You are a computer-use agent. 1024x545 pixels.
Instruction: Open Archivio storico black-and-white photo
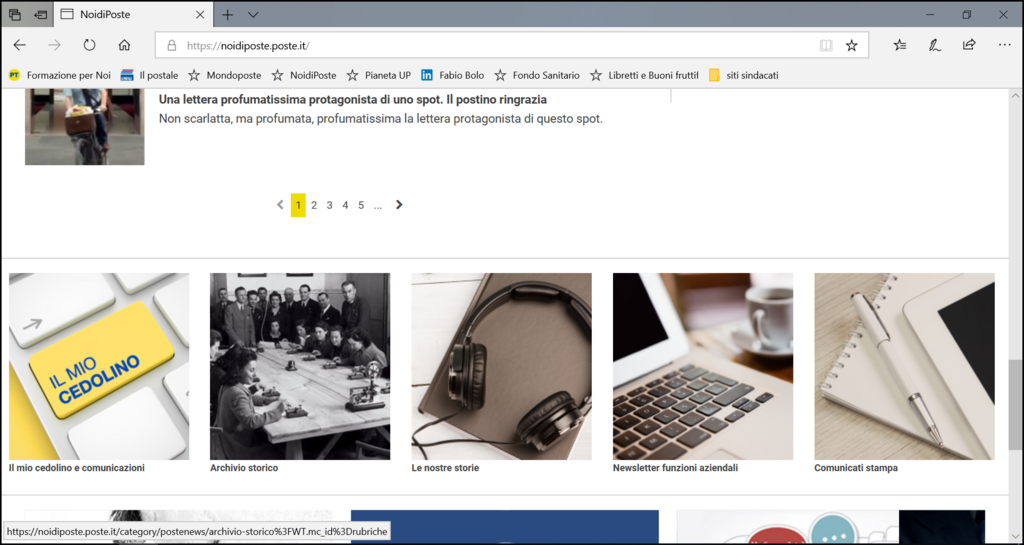(x=300, y=366)
